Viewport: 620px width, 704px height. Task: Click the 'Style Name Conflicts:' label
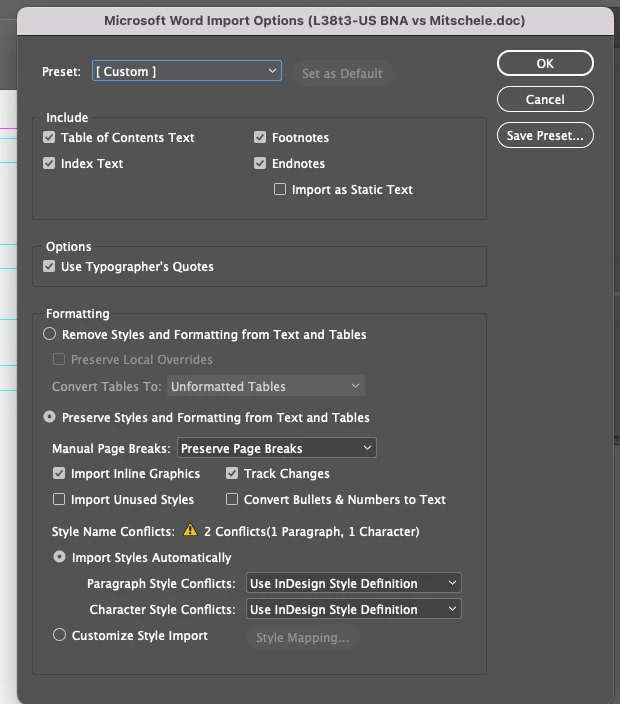pos(113,532)
